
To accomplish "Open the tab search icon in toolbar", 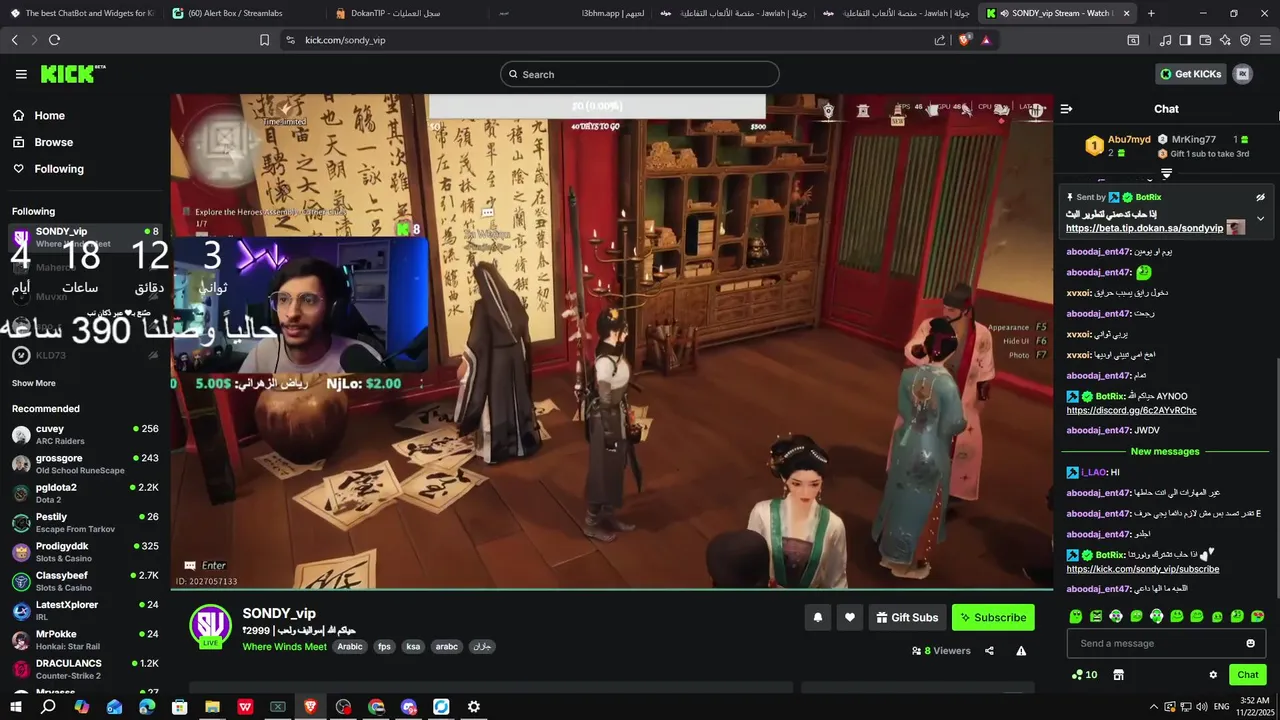I will tap(1133, 40).
